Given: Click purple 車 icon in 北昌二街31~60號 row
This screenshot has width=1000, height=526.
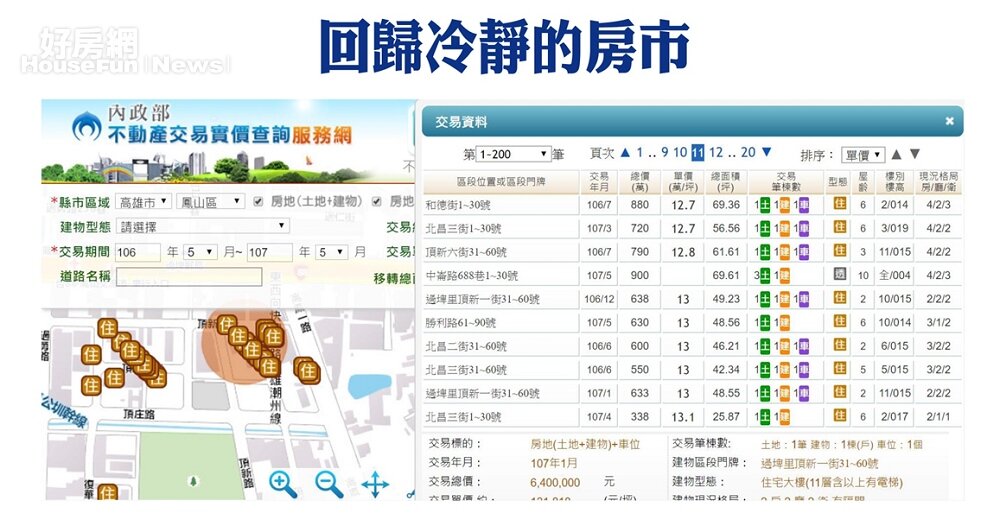Looking at the screenshot, I should [804, 346].
